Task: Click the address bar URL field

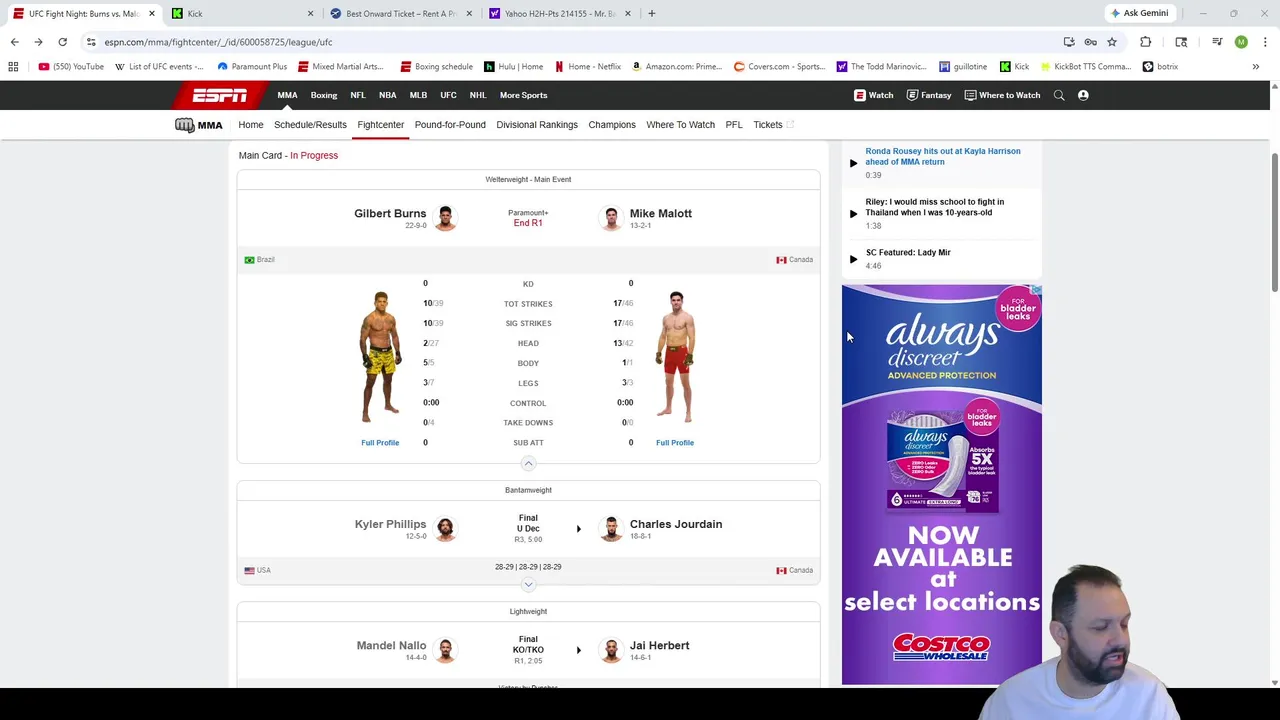Action: 560,42
